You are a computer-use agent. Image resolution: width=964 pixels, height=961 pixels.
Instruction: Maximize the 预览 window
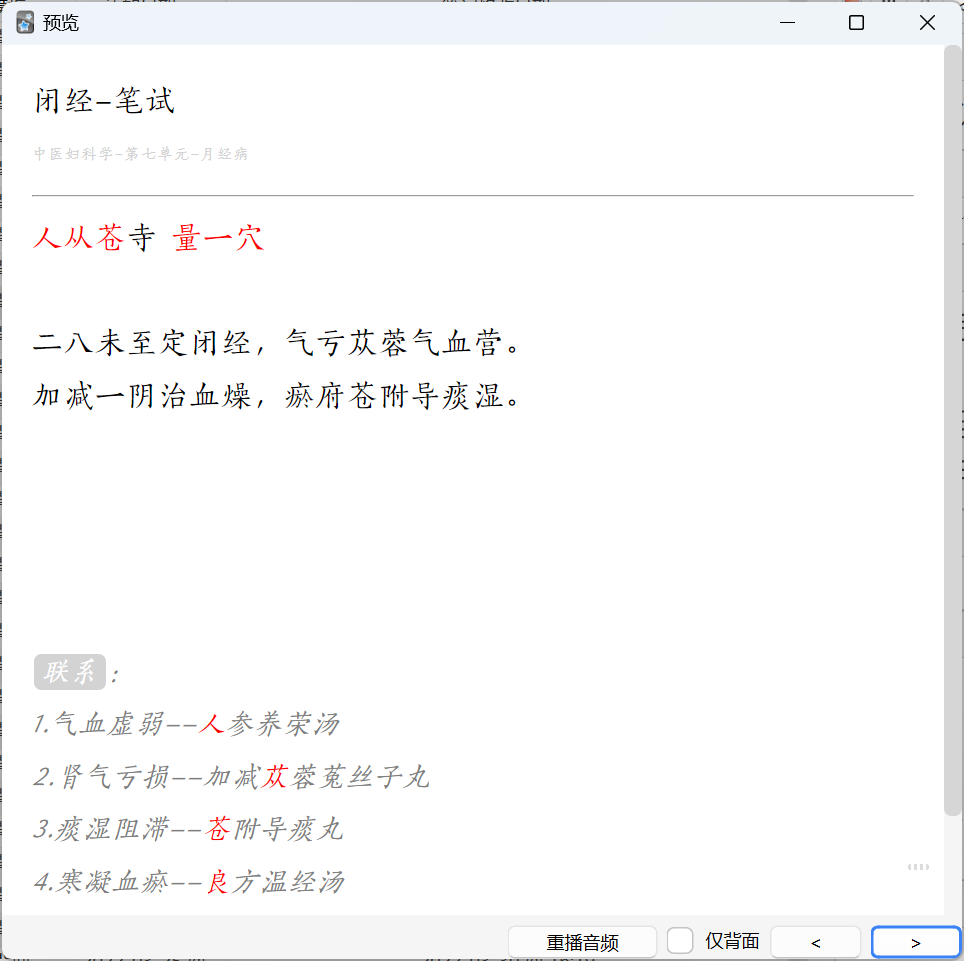pyautogui.click(x=856, y=23)
